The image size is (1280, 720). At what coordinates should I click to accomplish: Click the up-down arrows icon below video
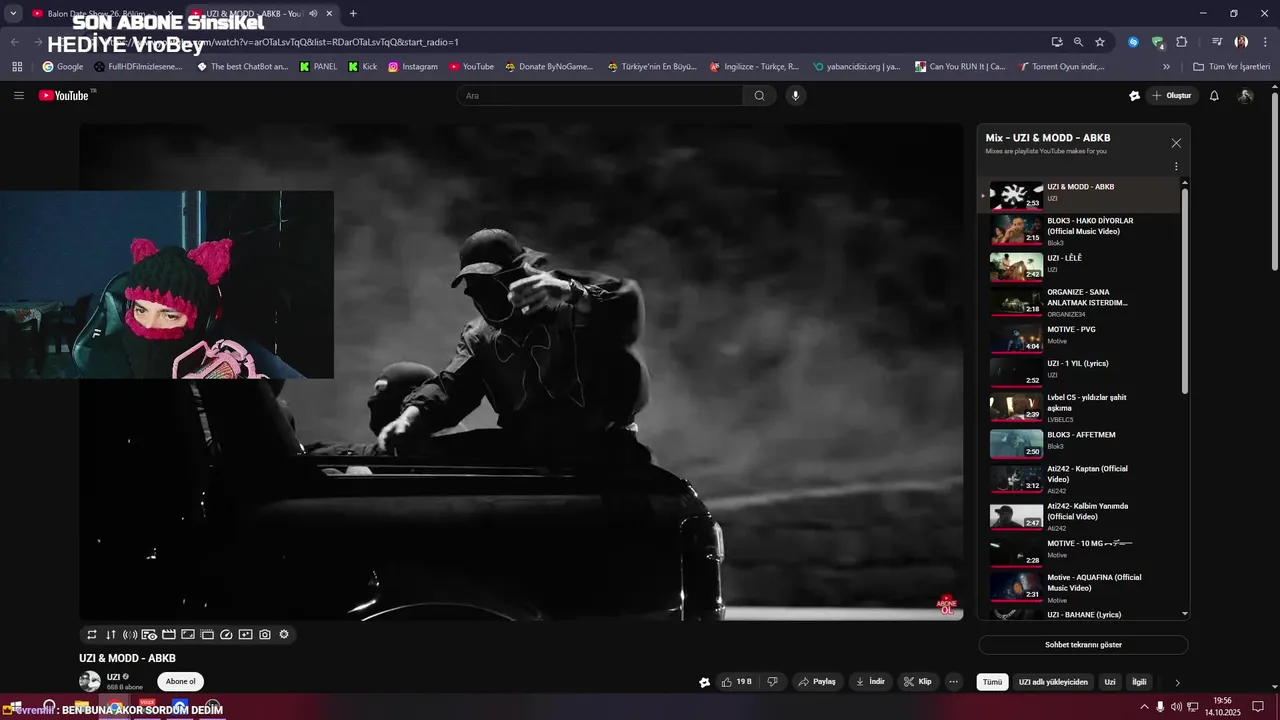[x=111, y=634]
